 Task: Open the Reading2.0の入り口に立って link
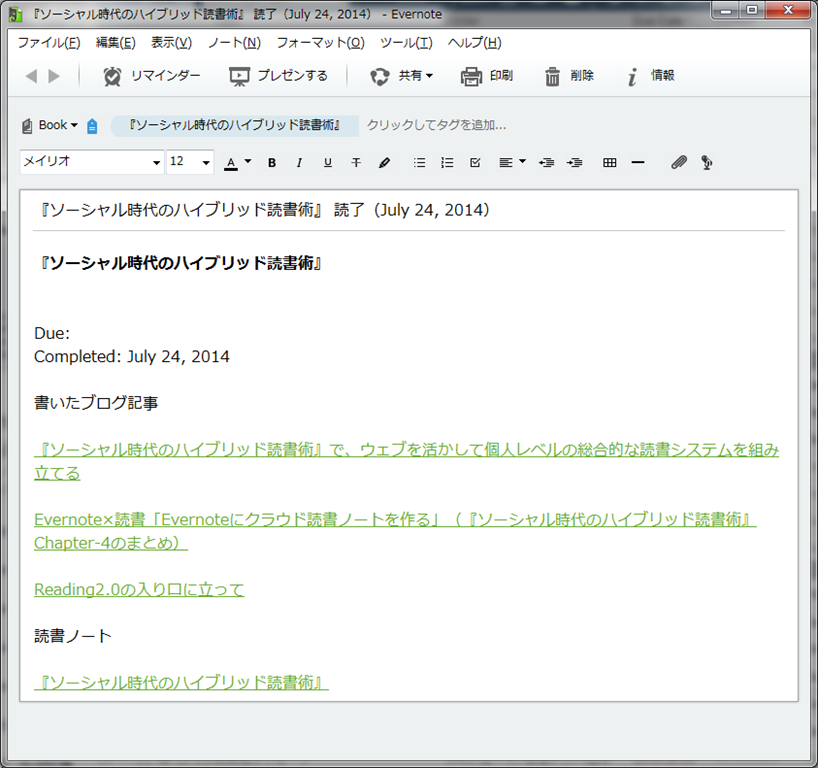(139, 590)
